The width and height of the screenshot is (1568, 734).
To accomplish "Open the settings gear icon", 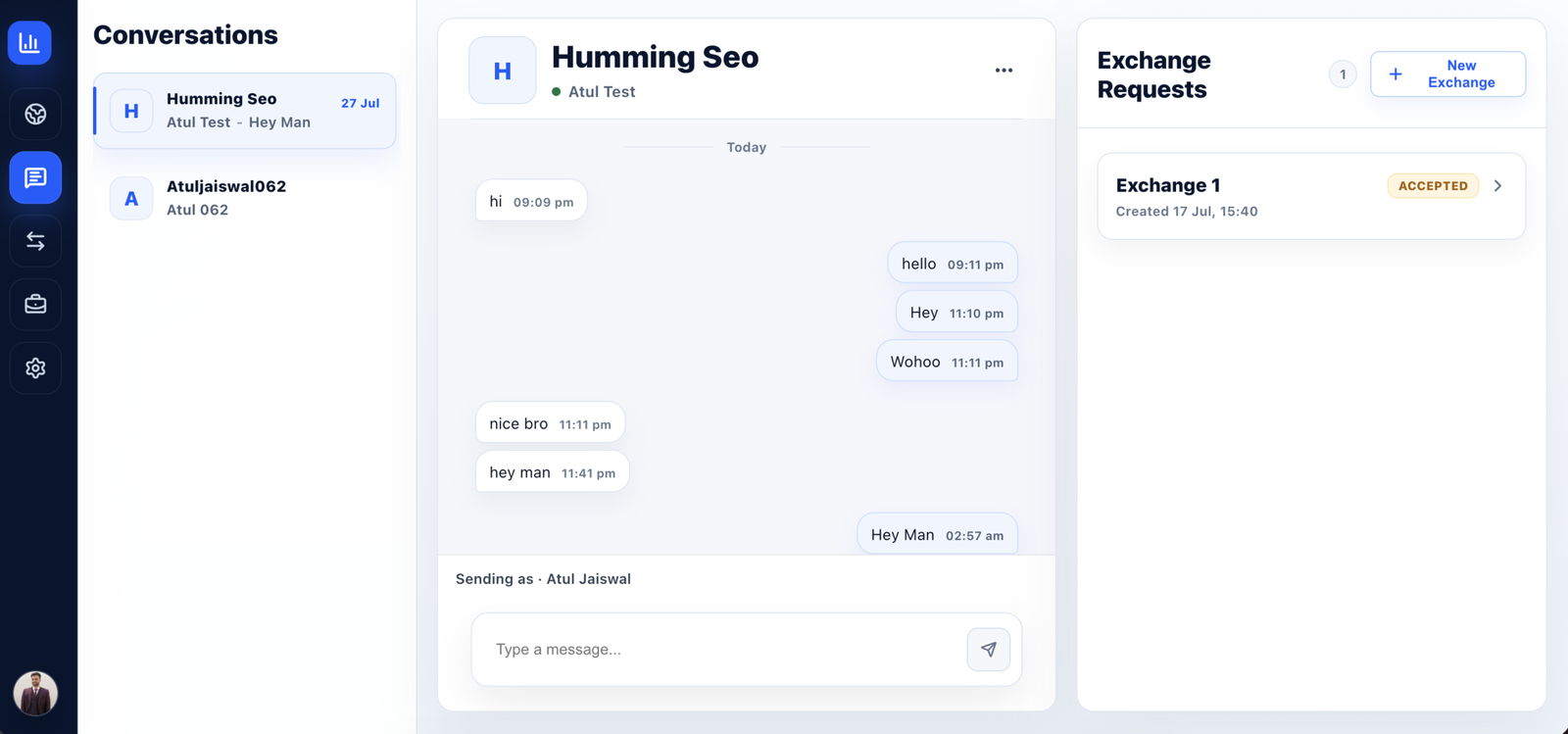I will click(35, 367).
